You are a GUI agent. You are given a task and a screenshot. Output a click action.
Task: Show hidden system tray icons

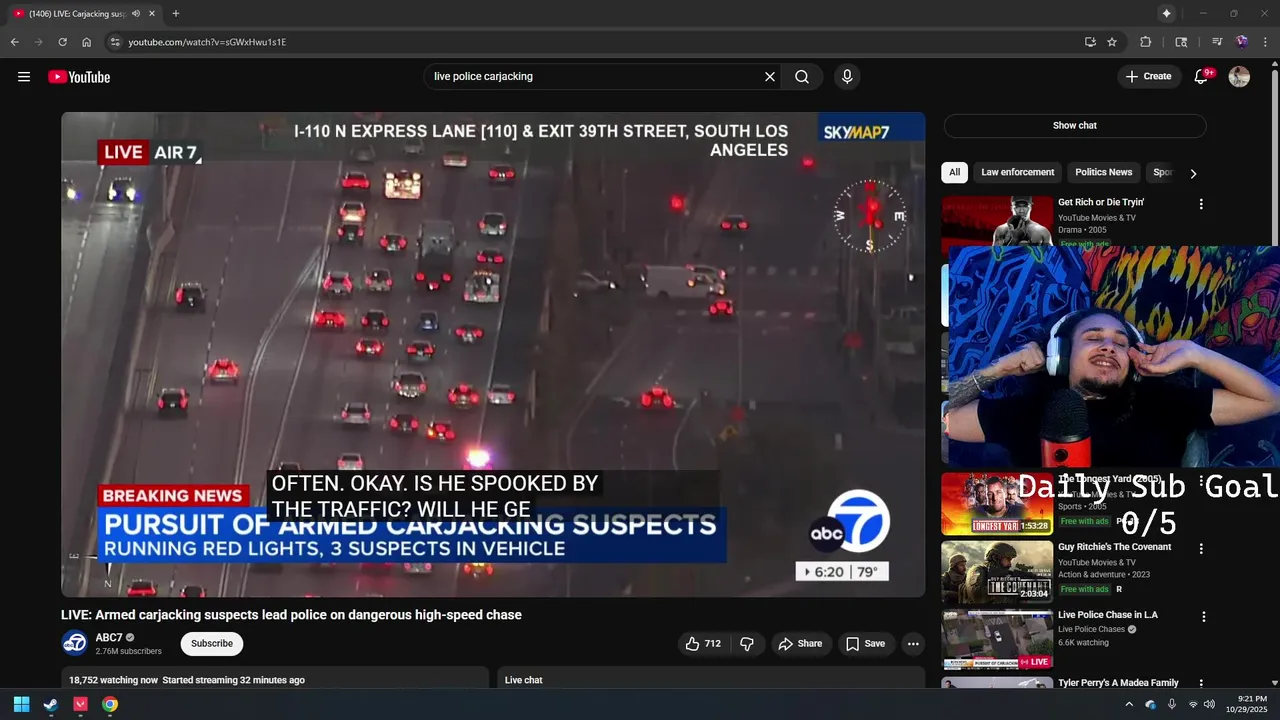[1129, 704]
